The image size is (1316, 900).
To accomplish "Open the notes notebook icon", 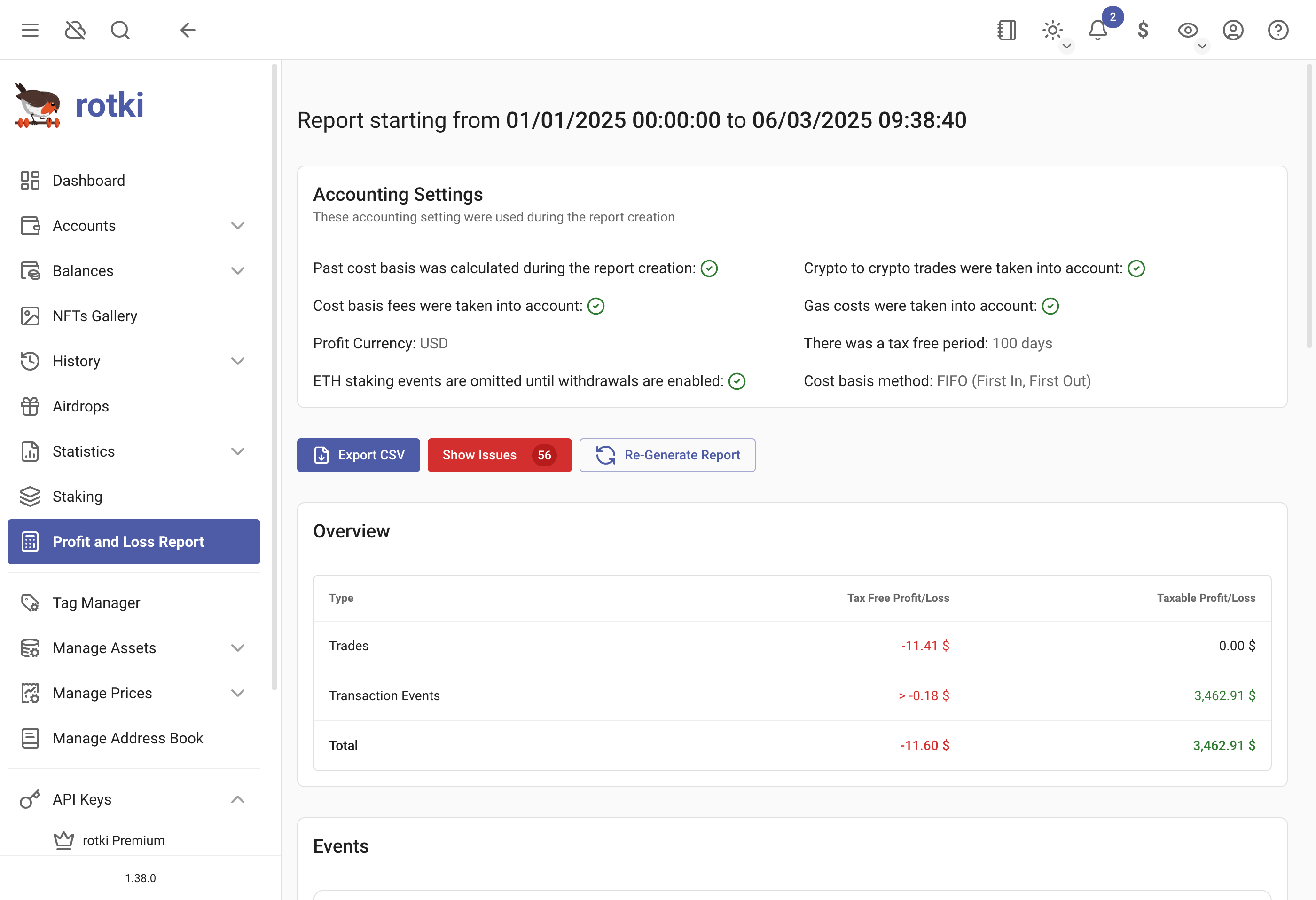I will [x=1007, y=30].
